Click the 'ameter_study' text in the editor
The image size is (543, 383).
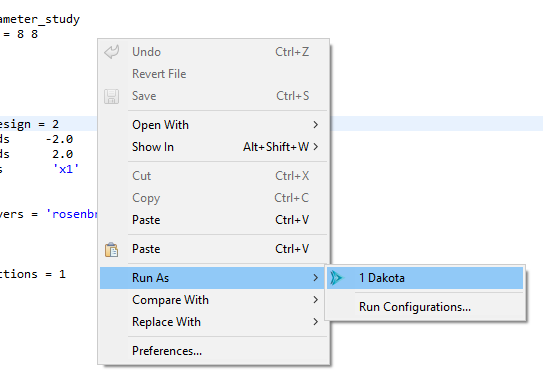click(40, 19)
